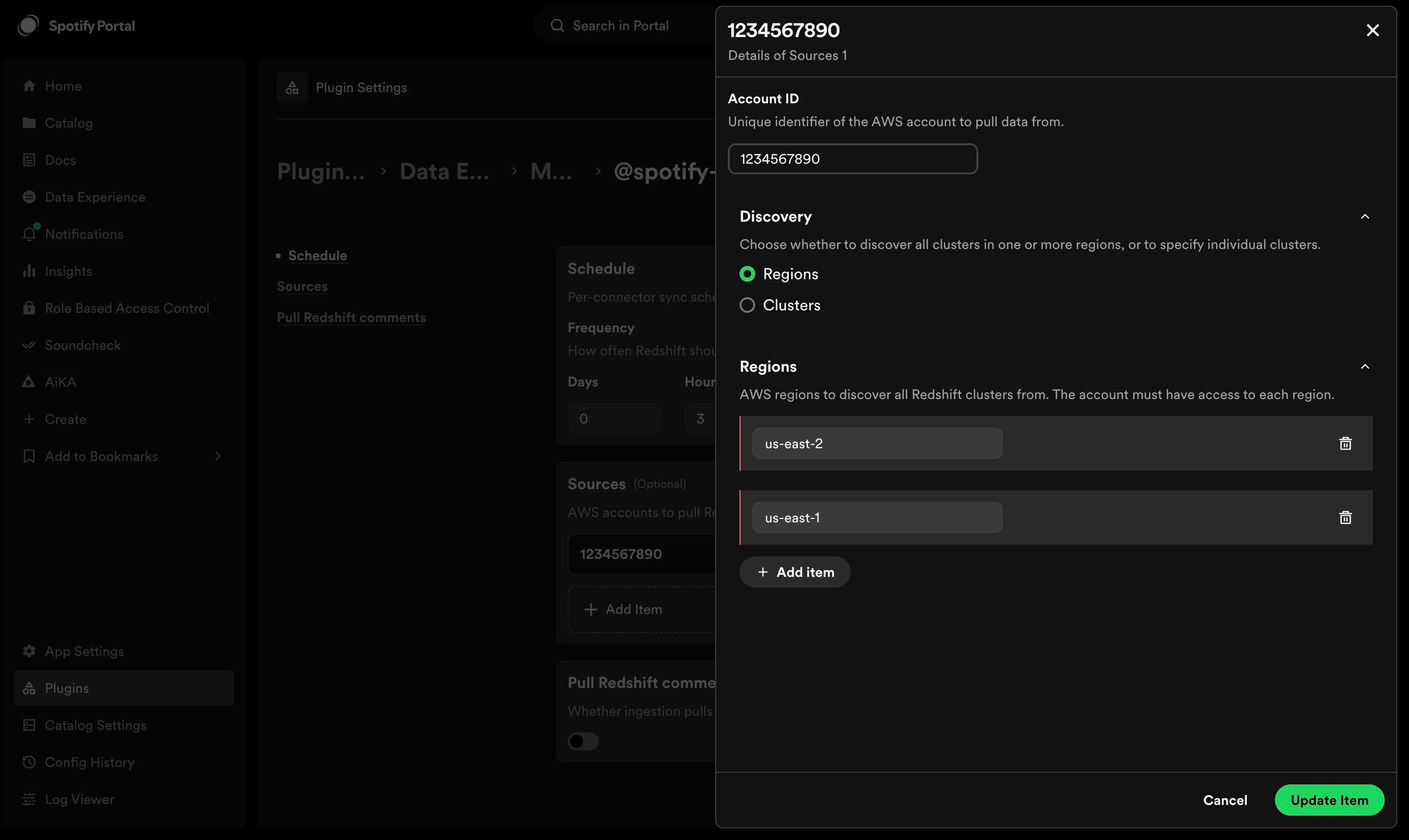Image resolution: width=1409 pixels, height=840 pixels.
Task: Open the 1234567890 source entry
Action: (642, 554)
